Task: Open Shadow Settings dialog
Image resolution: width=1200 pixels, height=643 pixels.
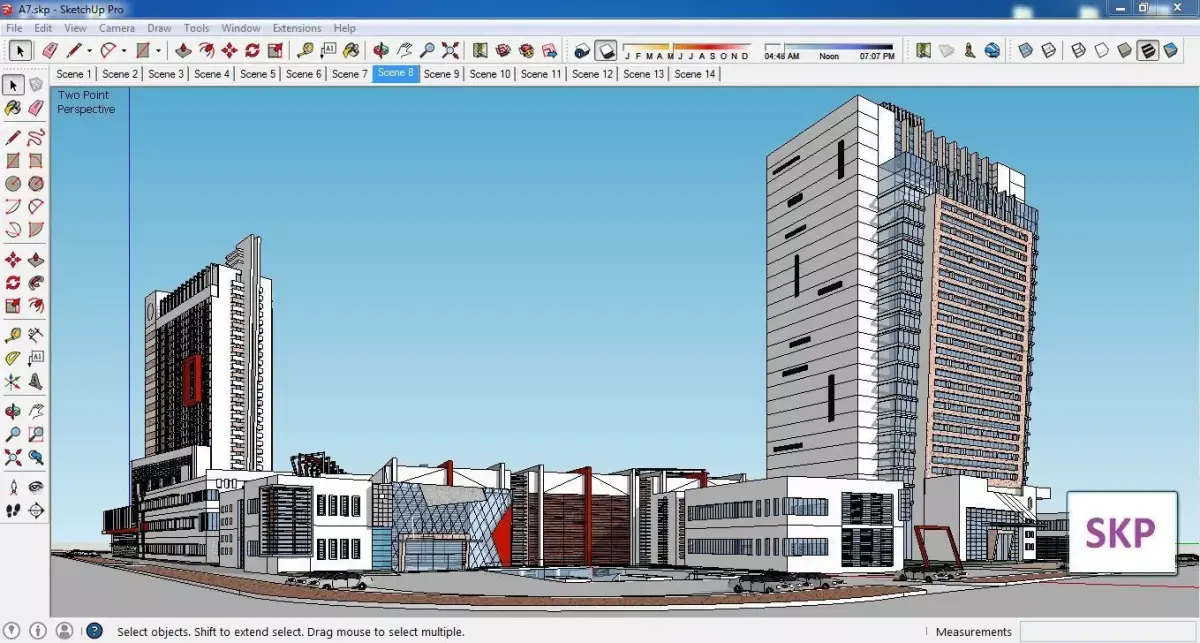Action: point(583,50)
